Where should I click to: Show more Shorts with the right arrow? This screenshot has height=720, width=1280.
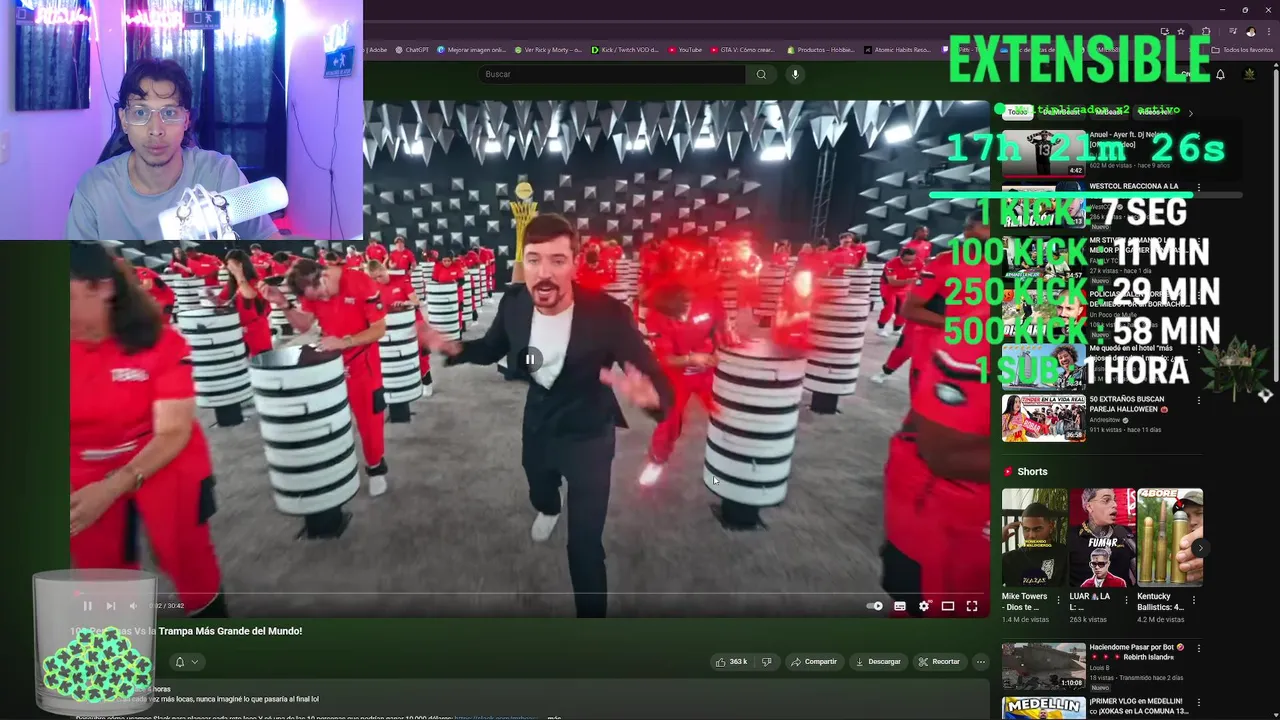click(x=1200, y=548)
